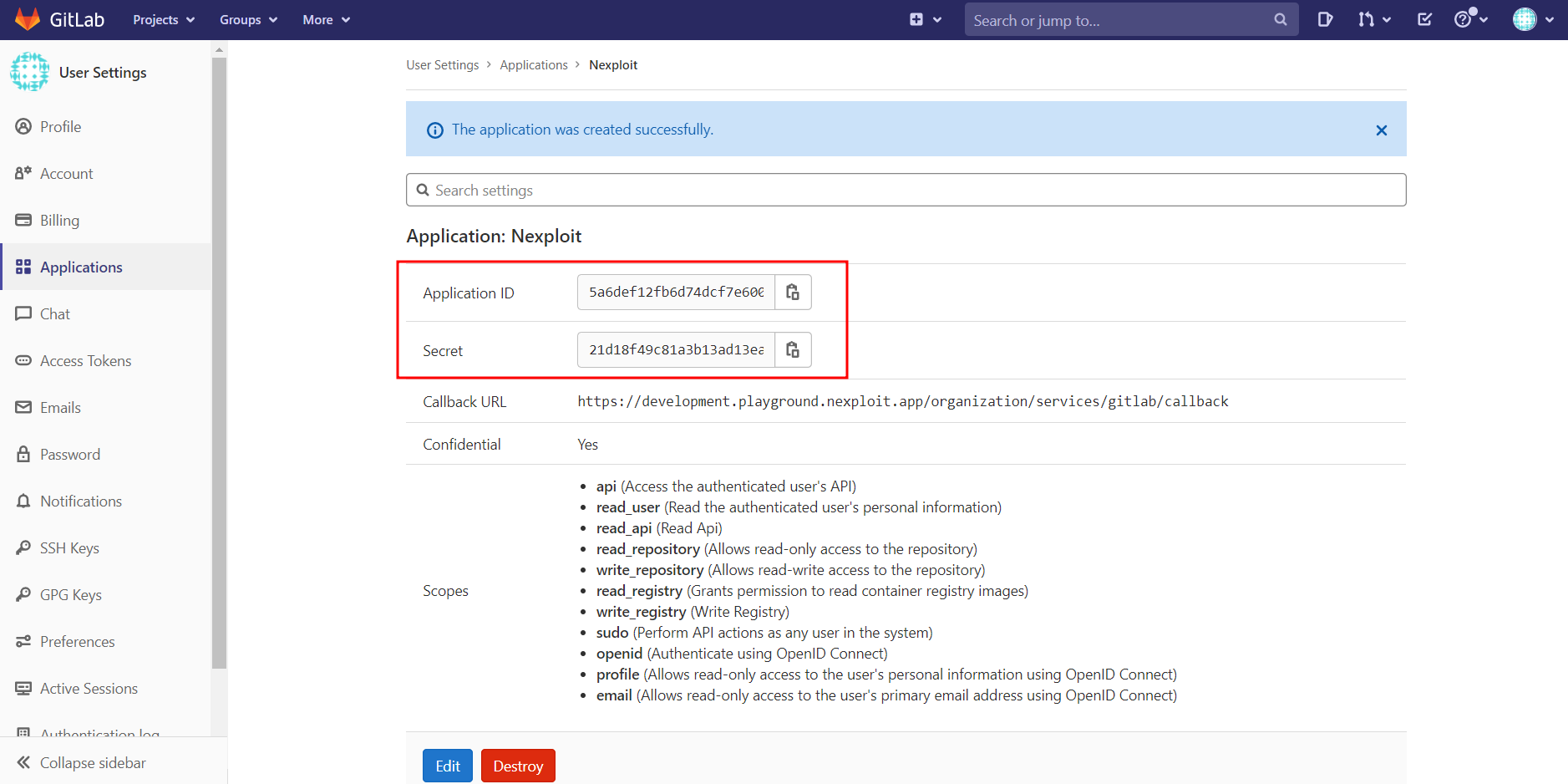Focus the Search or jump to field
Screen dimensions: 1568x784
click(1131, 19)
